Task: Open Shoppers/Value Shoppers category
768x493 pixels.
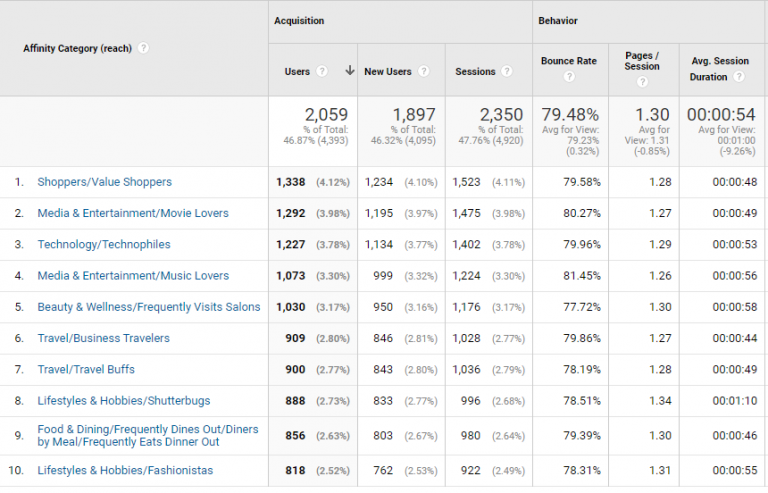Action: [104, 182]
